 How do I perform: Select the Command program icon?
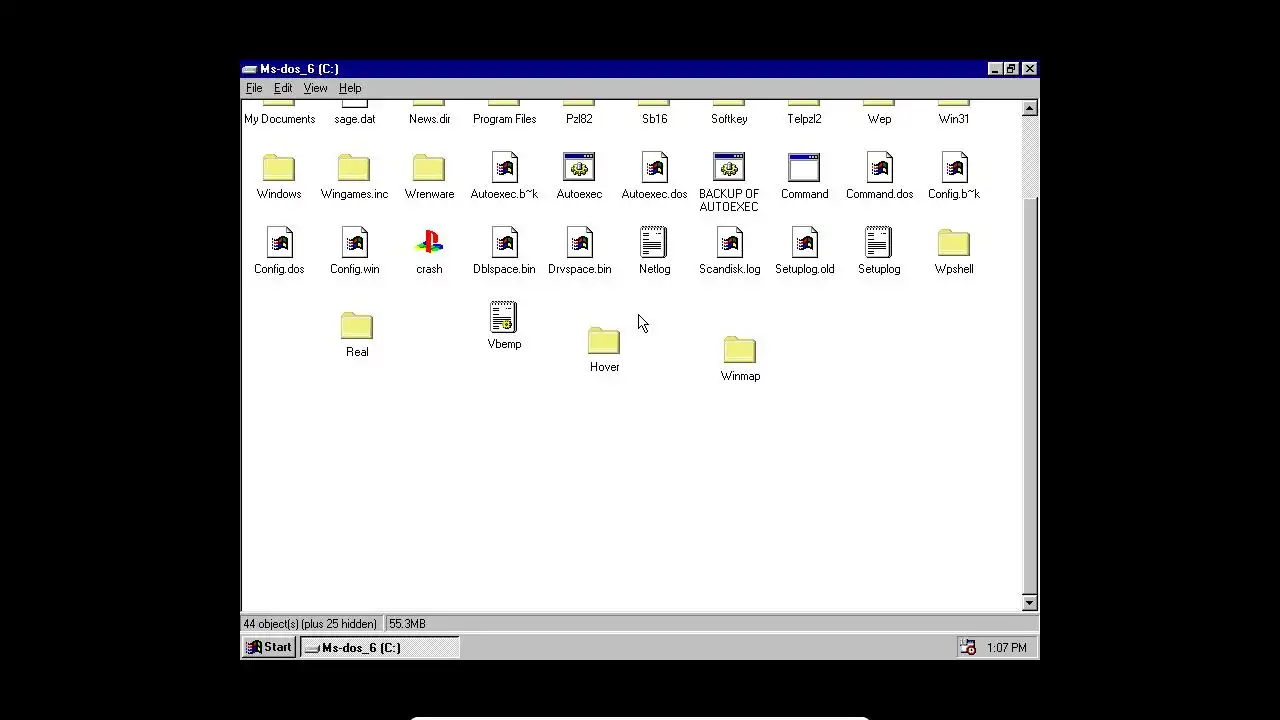pos(804,168)
